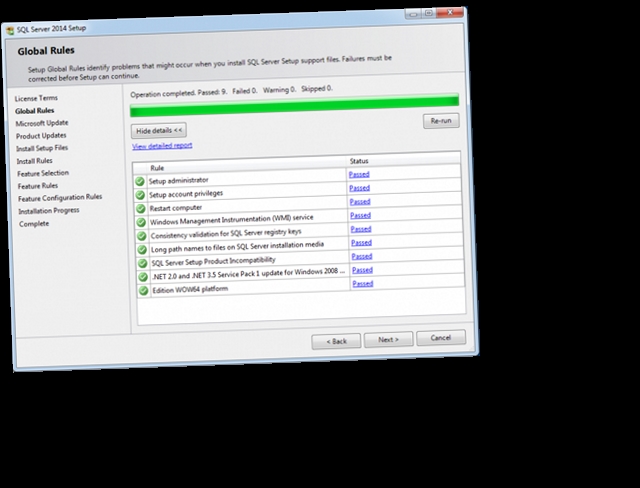
Task: Go to previous page with Back button
Action: [336, 341]
